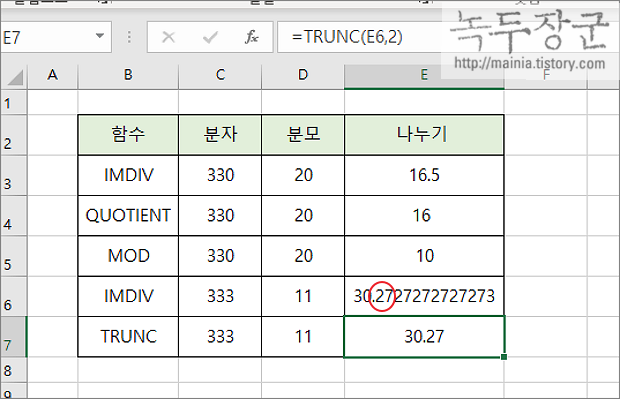620x399 pixels.
Task: Click the Enter checkmark icon in formula bar
Action: (210, 38)
